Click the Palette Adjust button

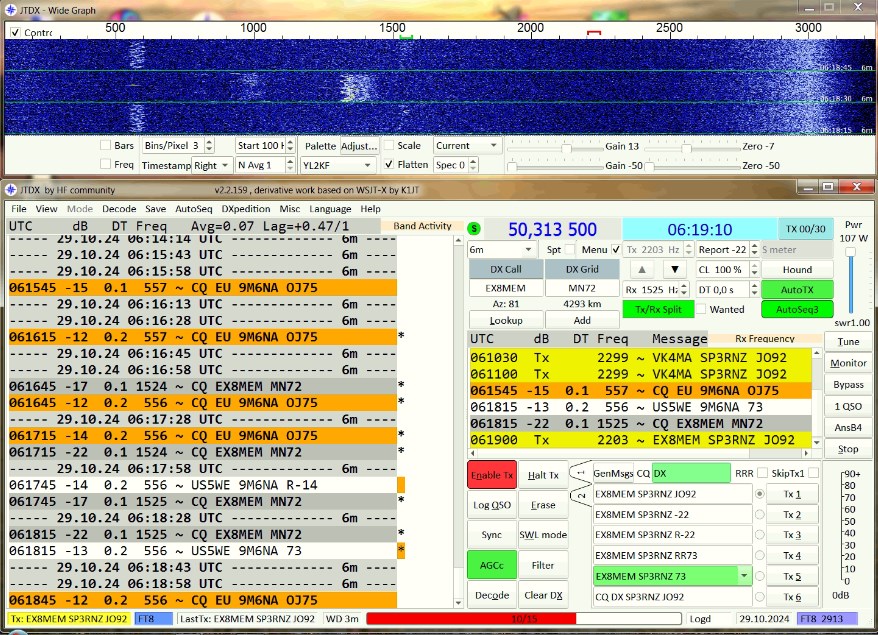pos(359,146)
